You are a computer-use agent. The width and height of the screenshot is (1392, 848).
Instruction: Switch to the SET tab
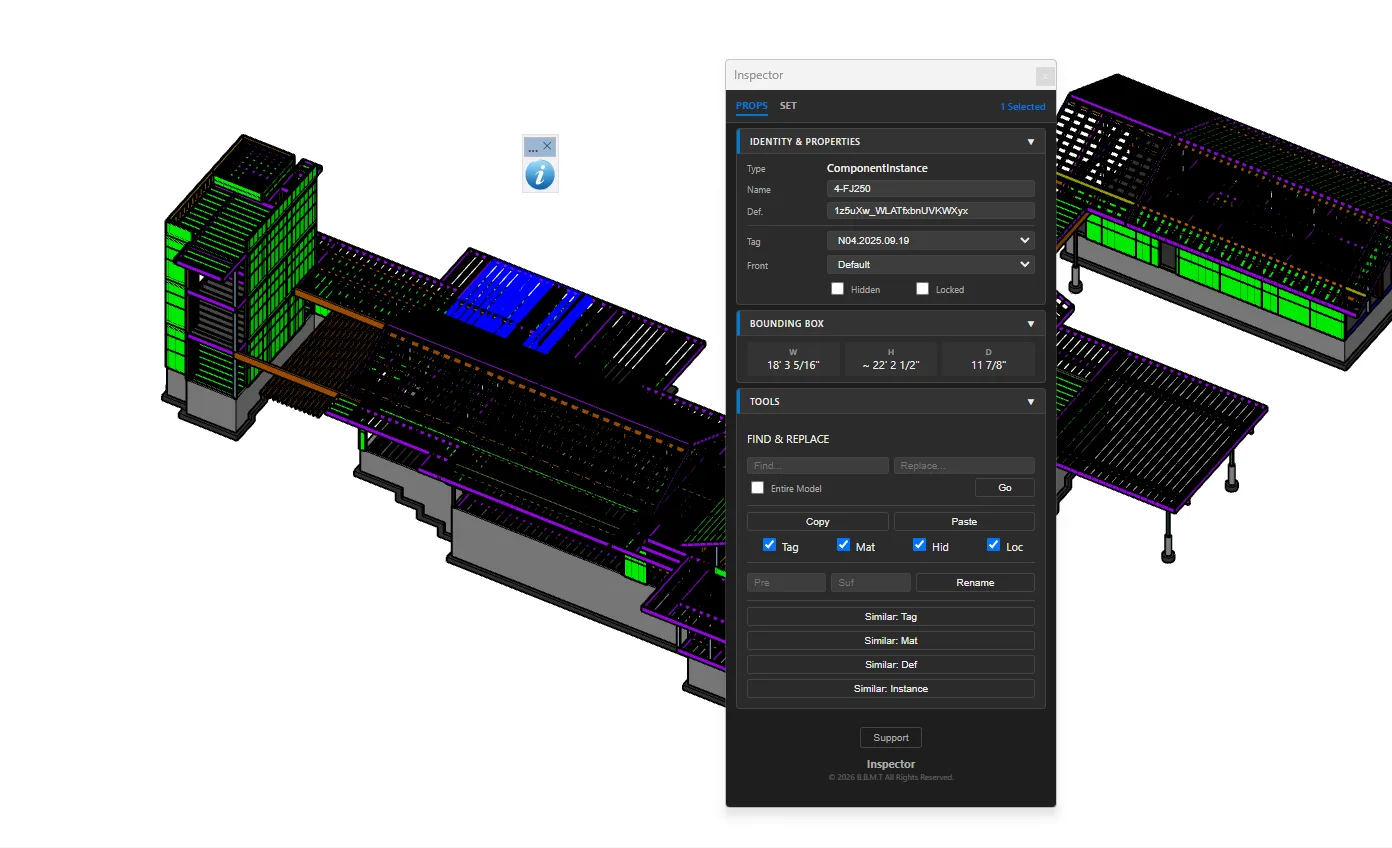788,106
